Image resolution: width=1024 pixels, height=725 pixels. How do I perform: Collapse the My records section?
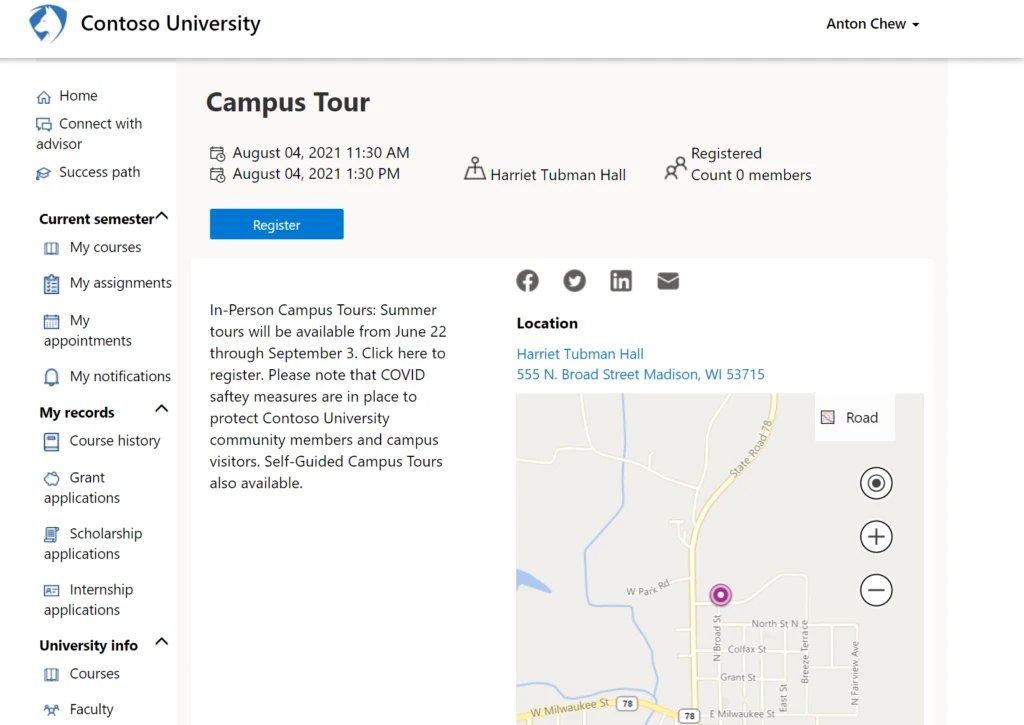point(162,410)
